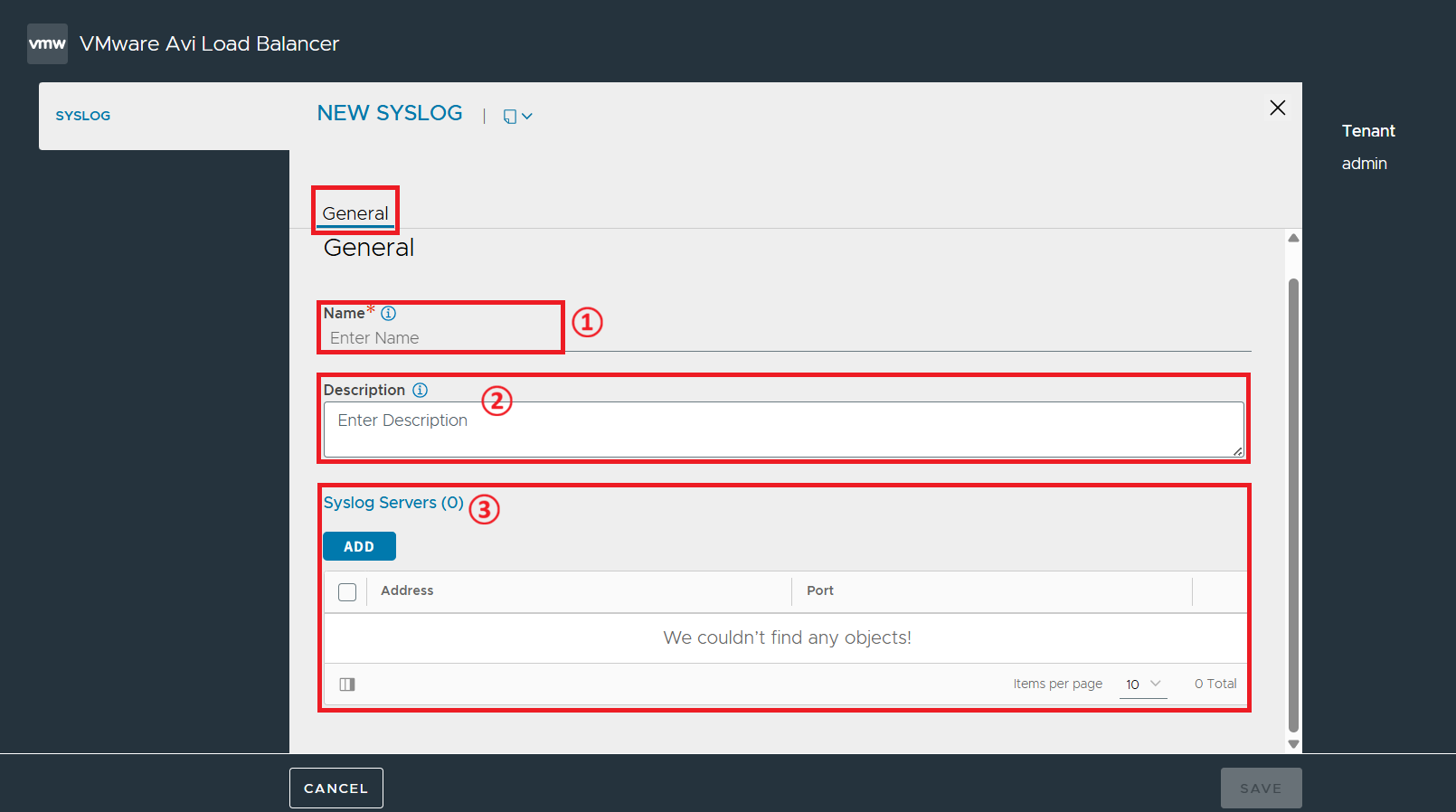Click scrollbar down arrow

coord(1293,744)
